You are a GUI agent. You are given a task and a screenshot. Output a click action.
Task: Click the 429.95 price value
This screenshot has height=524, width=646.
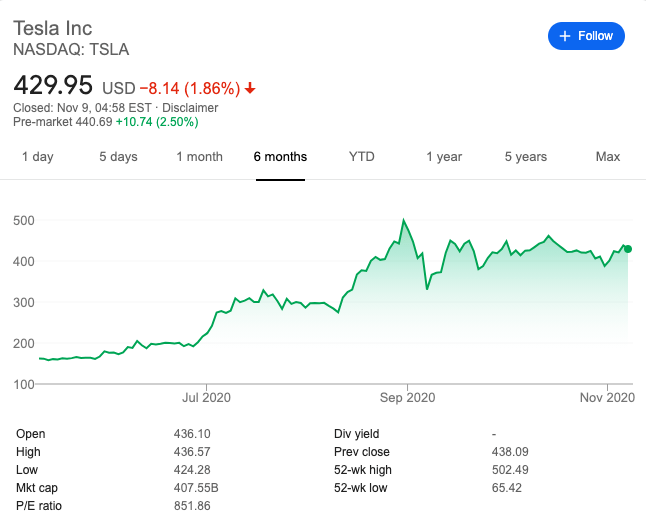click(x=53, y=85)
